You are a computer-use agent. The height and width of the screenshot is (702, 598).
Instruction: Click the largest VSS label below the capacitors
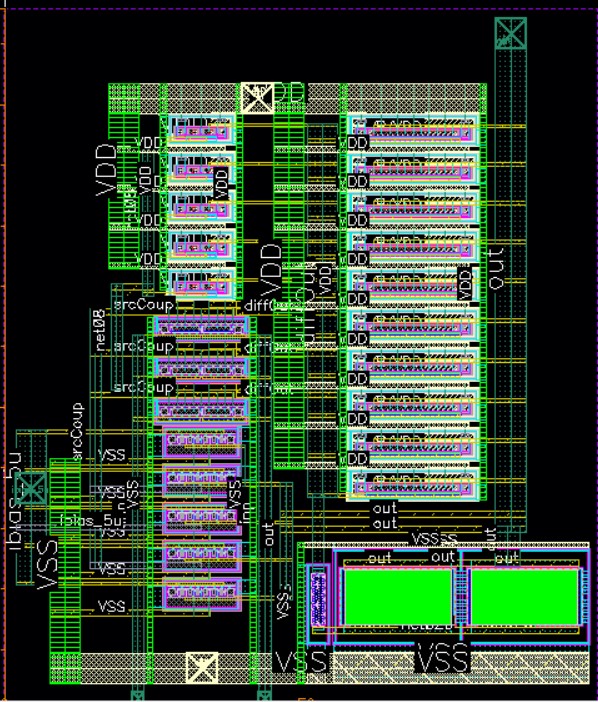point(442,659)
